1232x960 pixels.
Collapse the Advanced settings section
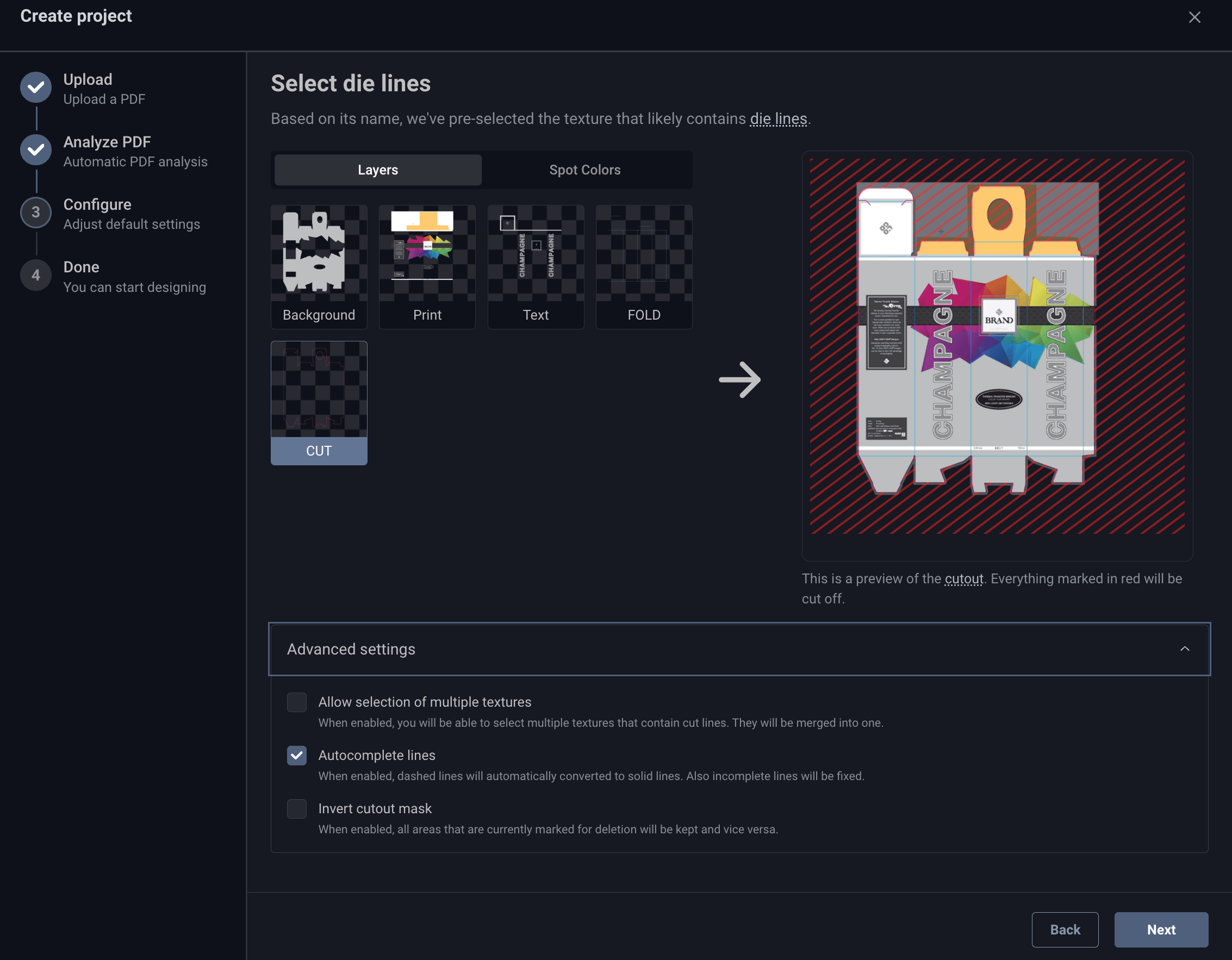739,649
